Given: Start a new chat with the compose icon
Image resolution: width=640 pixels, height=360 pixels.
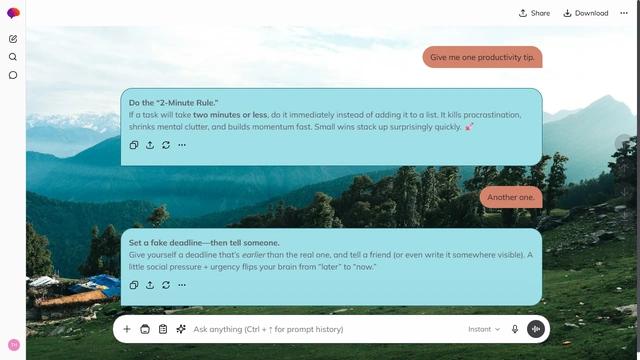Looking at the screenshot, I should click(x=13, y=39).
